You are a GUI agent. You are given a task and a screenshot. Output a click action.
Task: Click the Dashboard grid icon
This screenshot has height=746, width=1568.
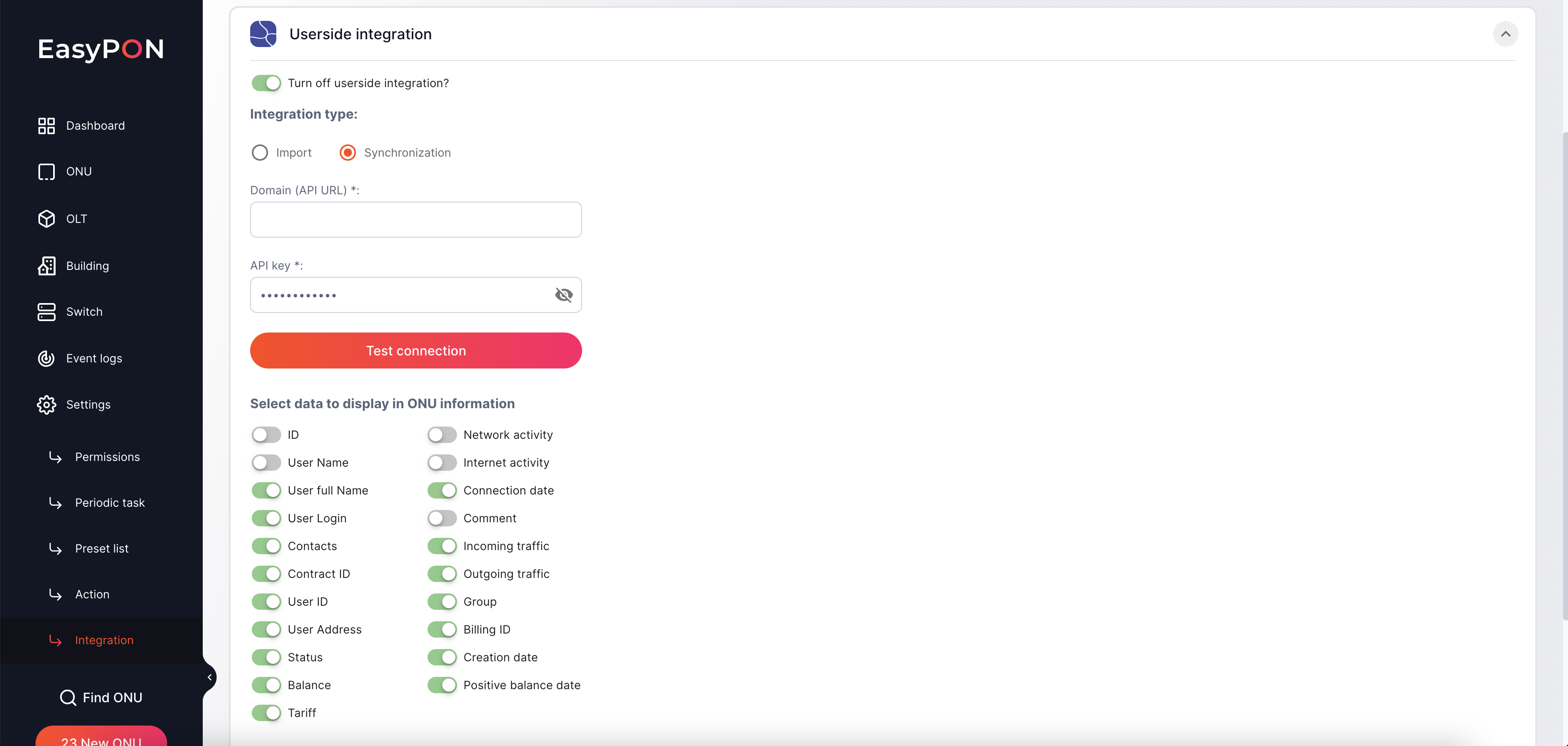[46, 126]
